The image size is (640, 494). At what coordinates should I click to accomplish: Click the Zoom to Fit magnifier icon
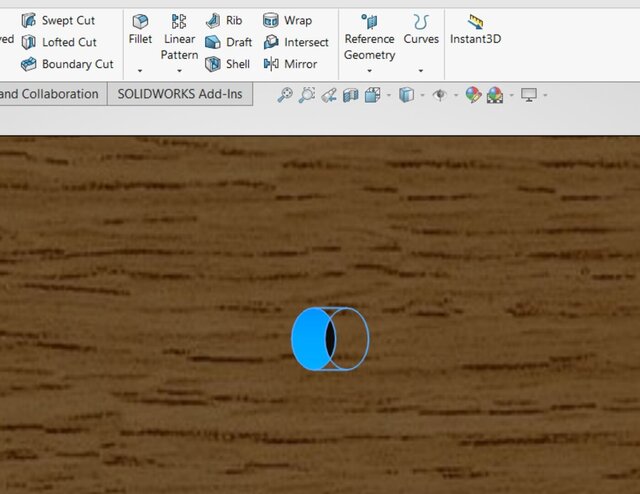click(285, 95)
